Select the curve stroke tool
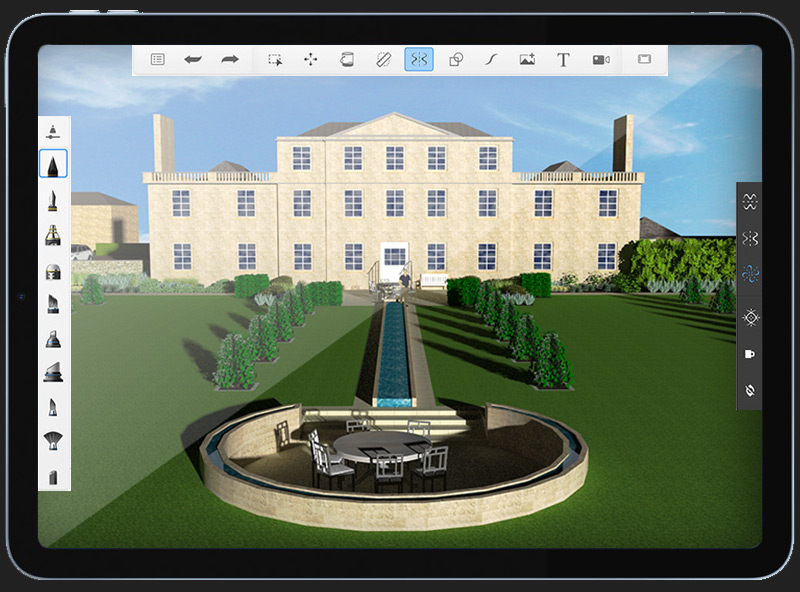This screenshot has width=800, height=592. (491, 60)
